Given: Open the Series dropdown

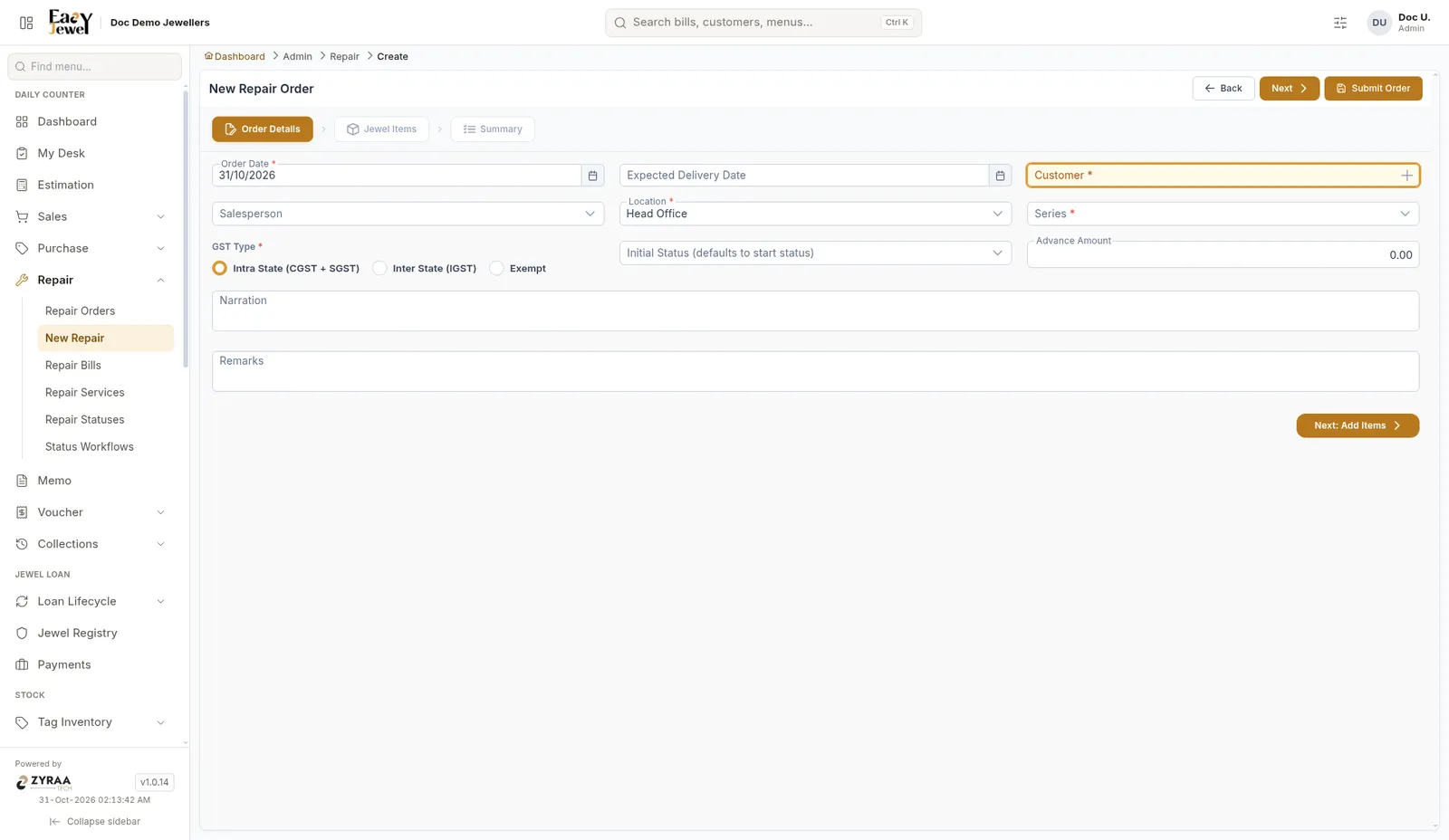Looking at the screenshot, I should pyautogui.click(x=1223, y=214).
